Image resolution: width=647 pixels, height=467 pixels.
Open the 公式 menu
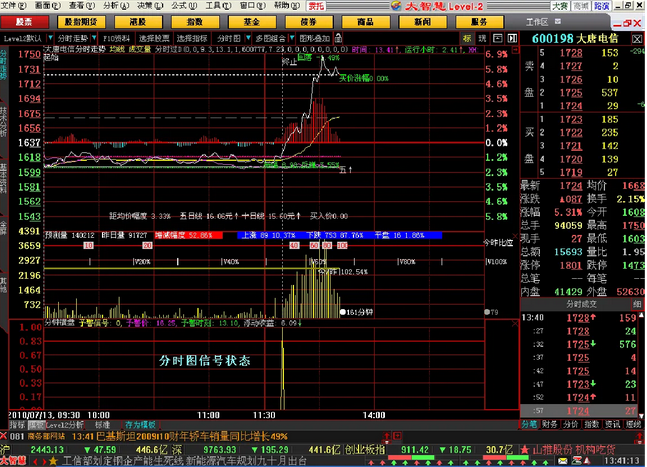coord(184,5)
